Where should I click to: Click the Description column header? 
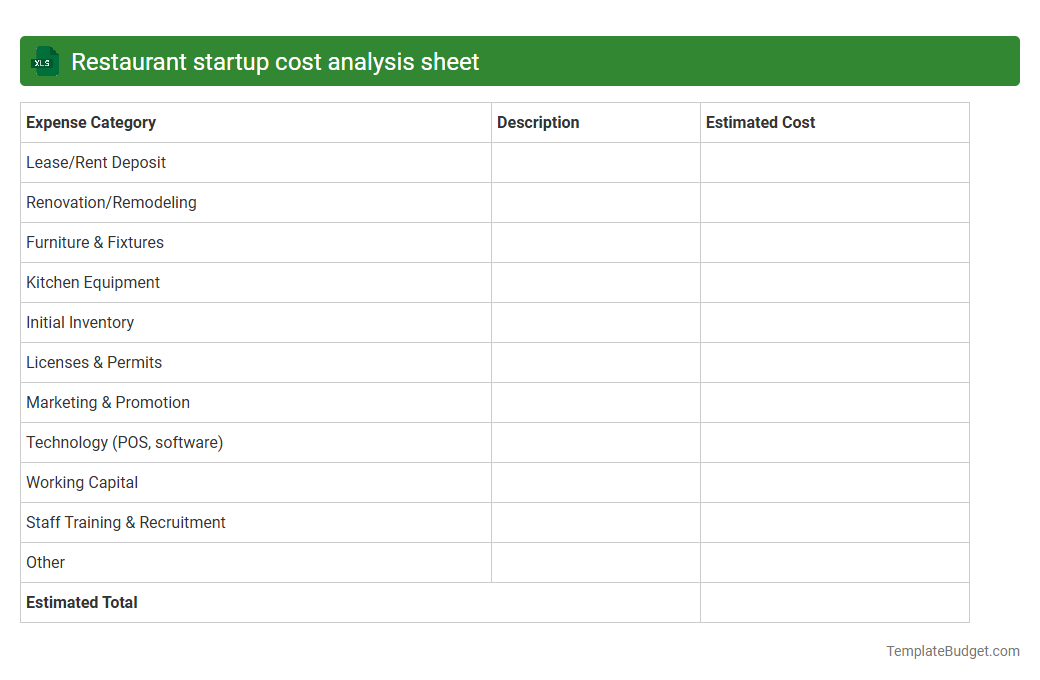tap(537, 122)
